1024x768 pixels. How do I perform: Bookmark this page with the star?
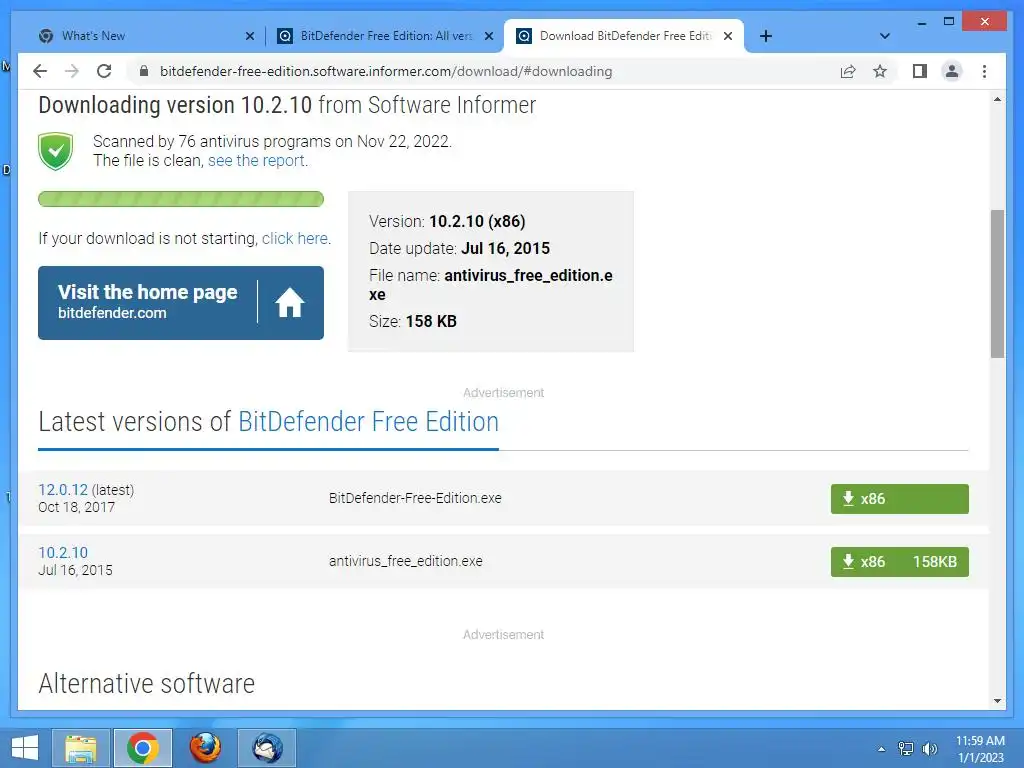[x=880, y=71]
